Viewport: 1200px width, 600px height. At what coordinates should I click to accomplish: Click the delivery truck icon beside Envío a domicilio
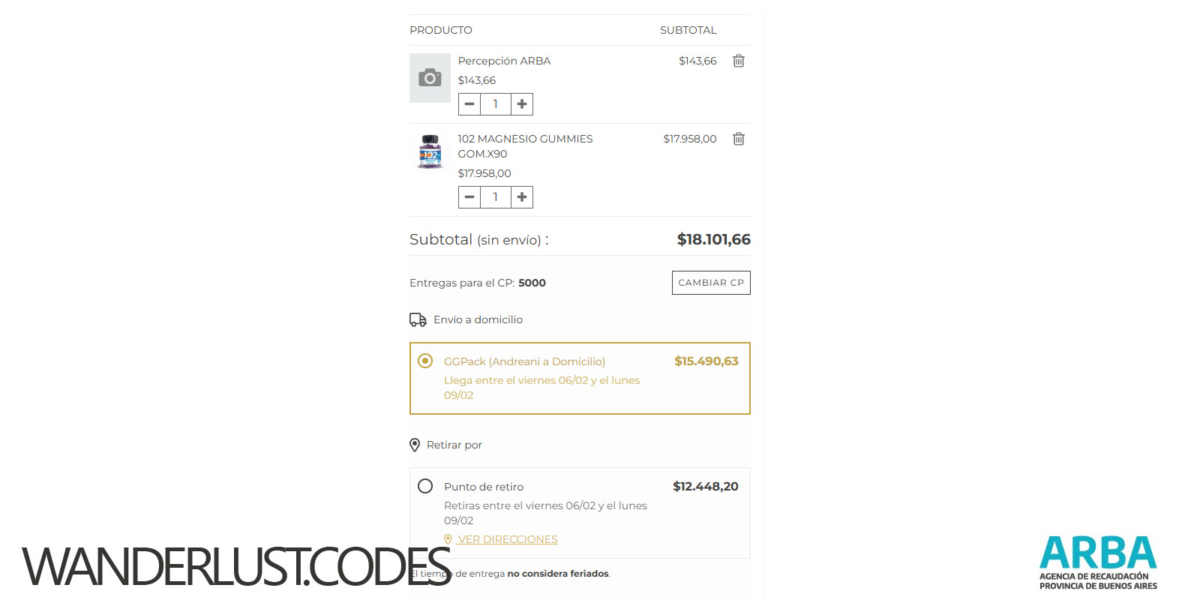click(x=417, y=319)
